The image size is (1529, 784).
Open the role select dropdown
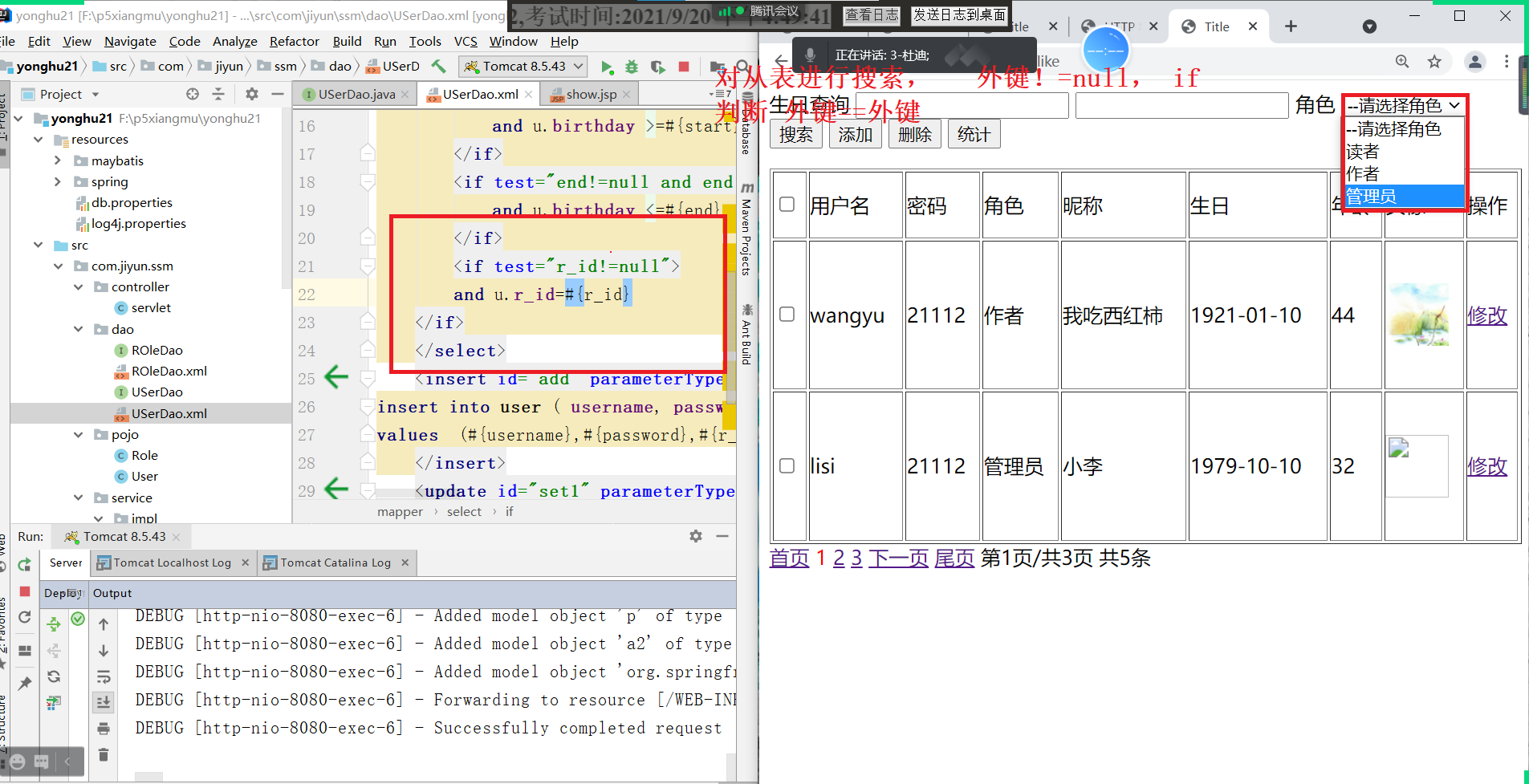pyautogui.click(x=1404, y=105)
